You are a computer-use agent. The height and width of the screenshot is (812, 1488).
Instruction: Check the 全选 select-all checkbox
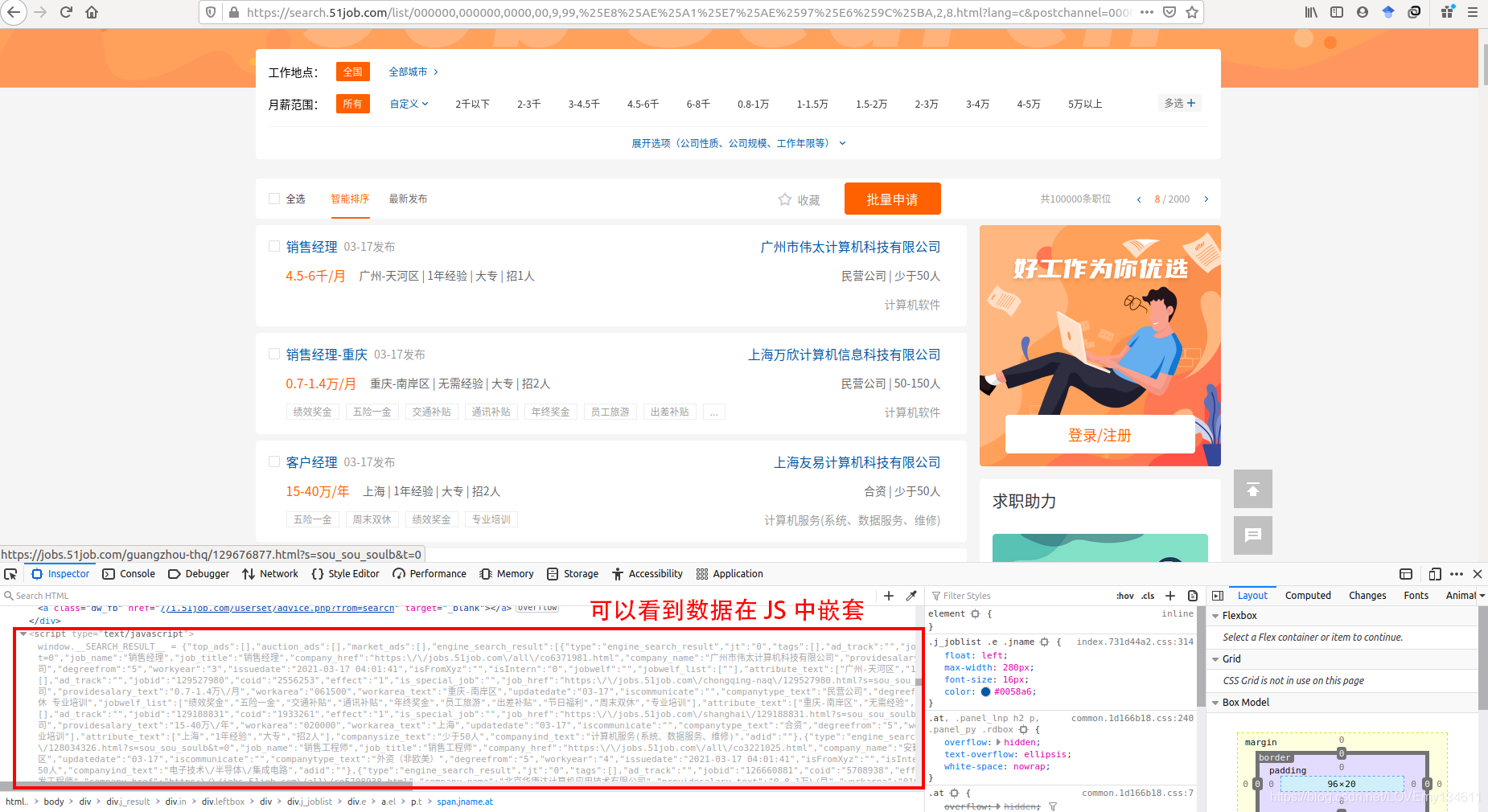[x=274, y=199]
